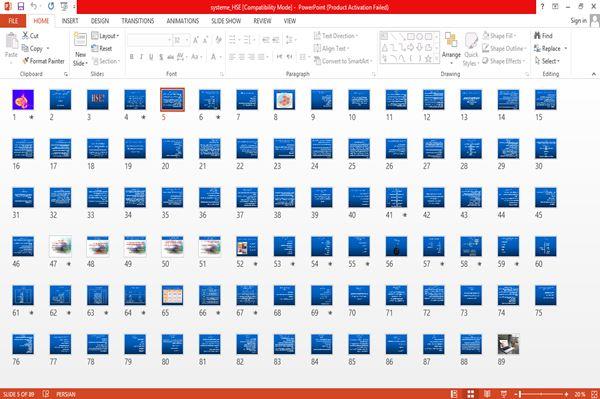The image size is (600, 399).
Task: Reset the slide layout
Action: coord(102,49)
